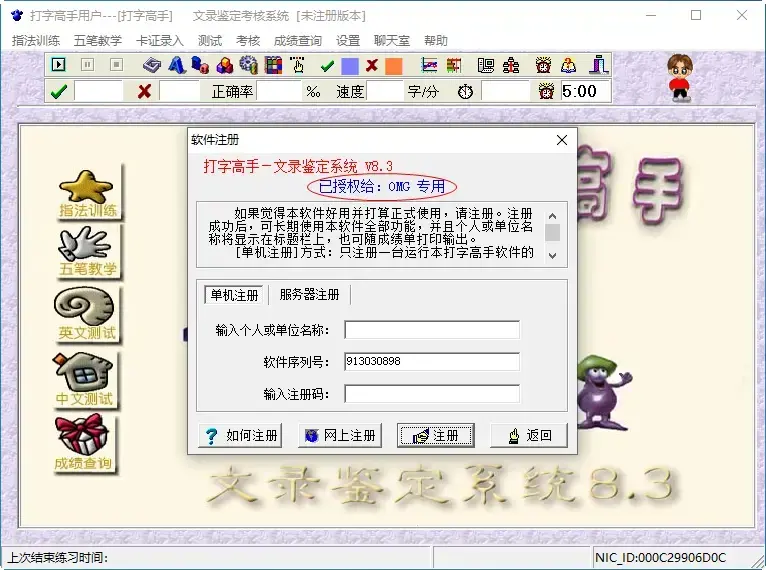Click the exit door toolbar icon
The width and height of the screenshot is (766, 570).
click(x=598, y=65)
